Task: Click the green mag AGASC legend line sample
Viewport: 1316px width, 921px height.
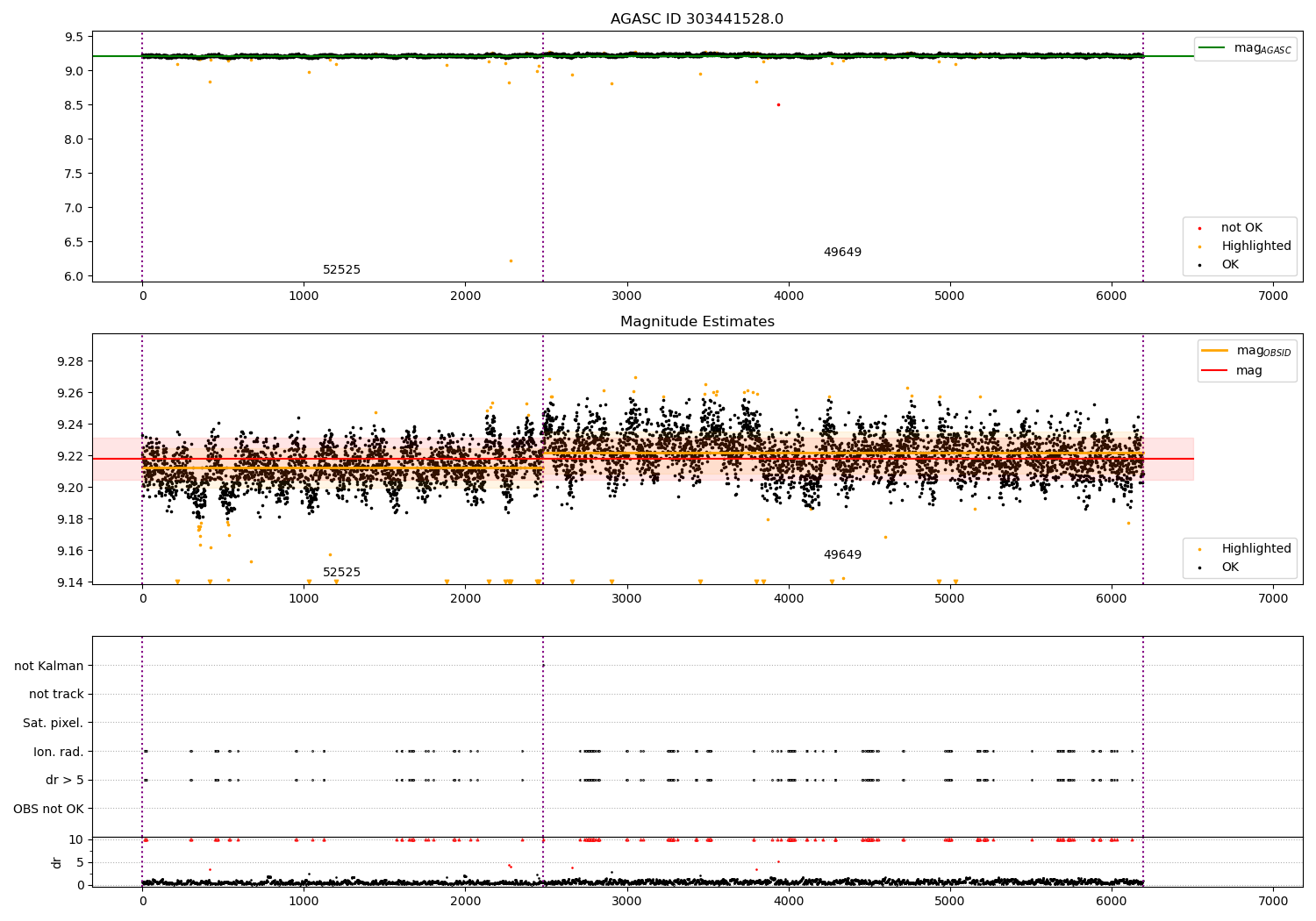Action: pos(1213,48)
